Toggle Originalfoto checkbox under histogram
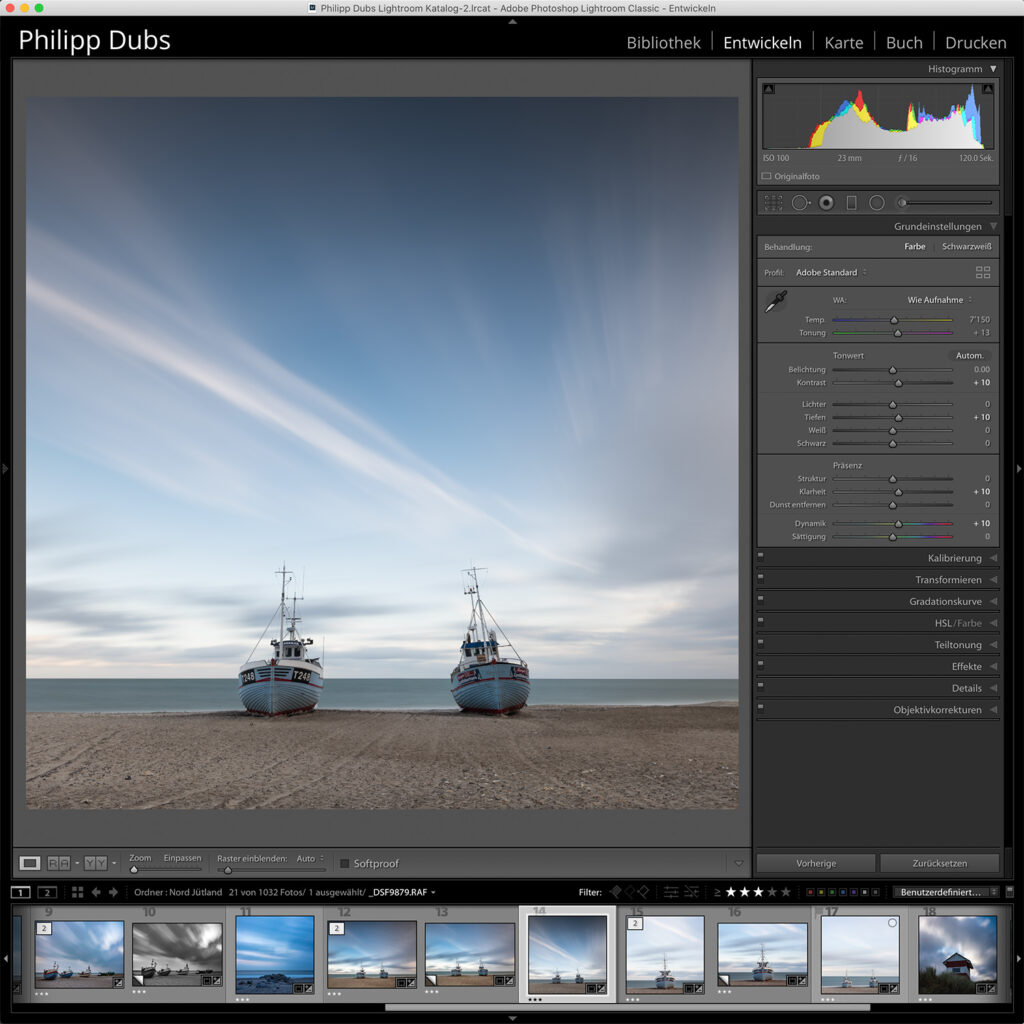The width and height of the screenshot is (1024, 1024). (767, 176)
